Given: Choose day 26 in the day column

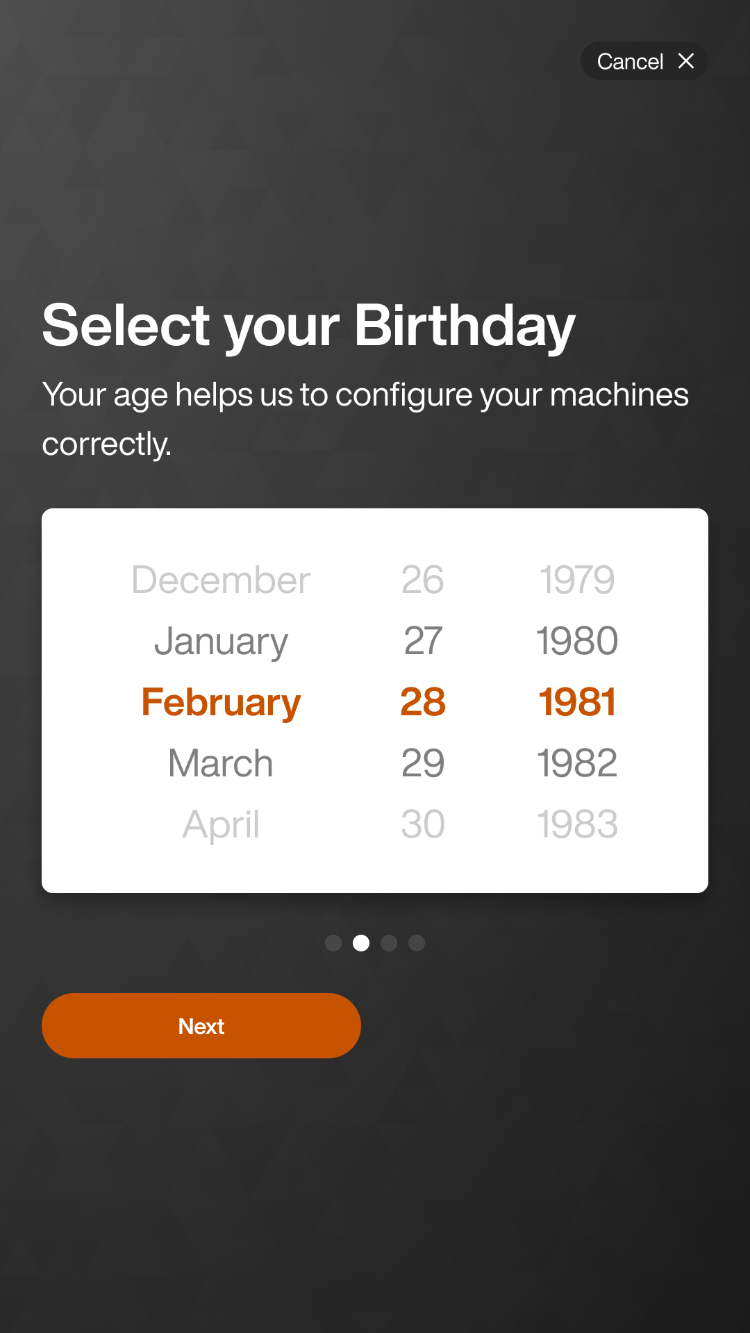Looking at the screenshot, I should coord(423,580).
